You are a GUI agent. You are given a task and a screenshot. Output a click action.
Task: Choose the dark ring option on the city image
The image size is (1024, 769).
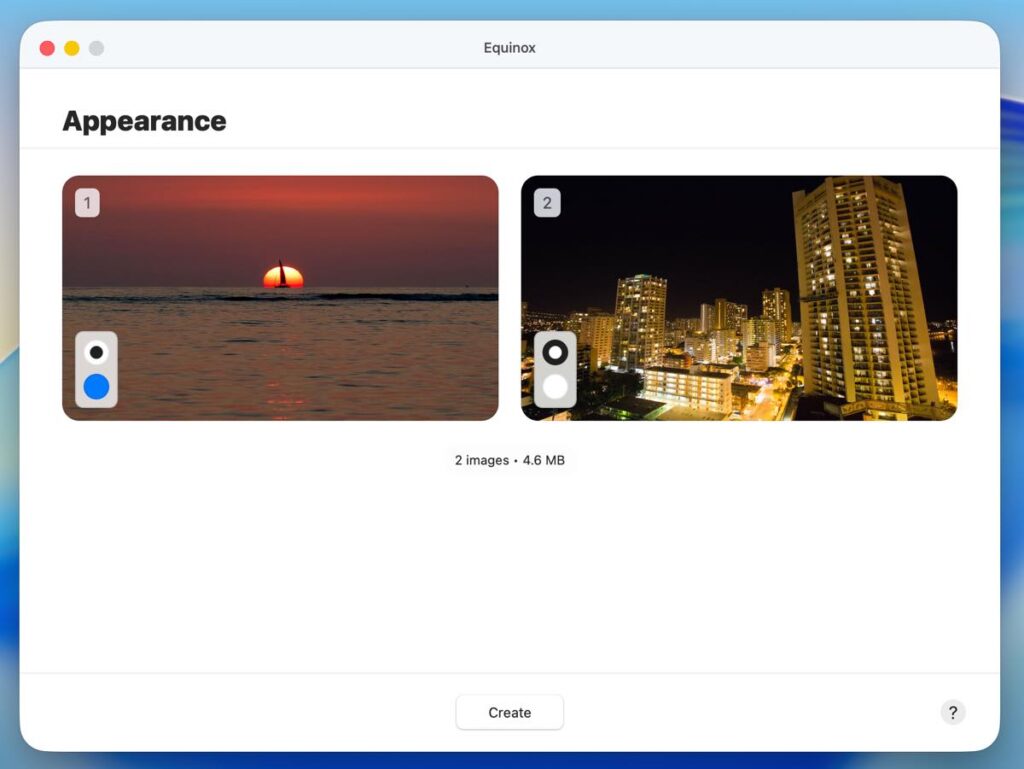click(555, 352)
